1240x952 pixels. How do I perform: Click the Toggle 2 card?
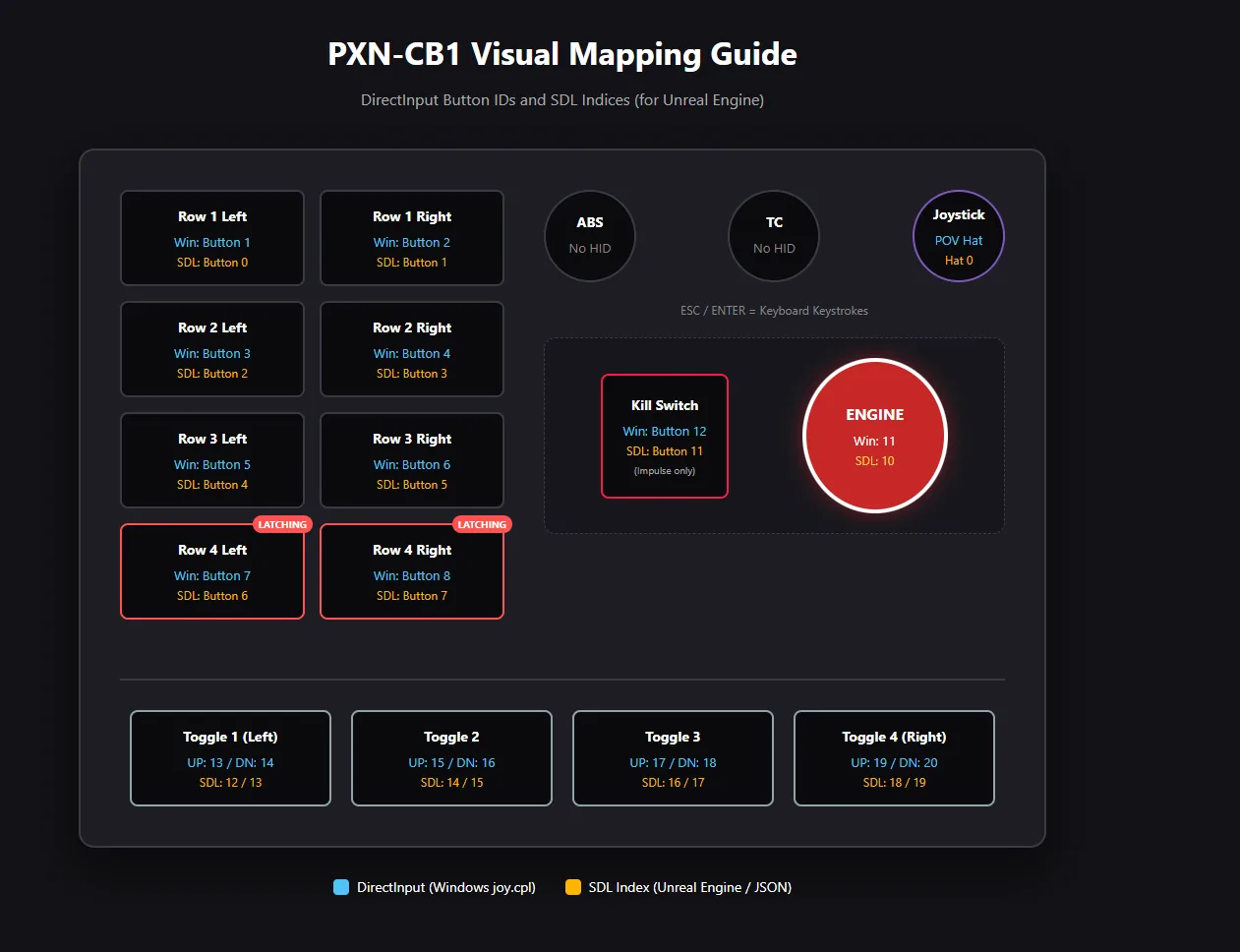click(451, 758)
